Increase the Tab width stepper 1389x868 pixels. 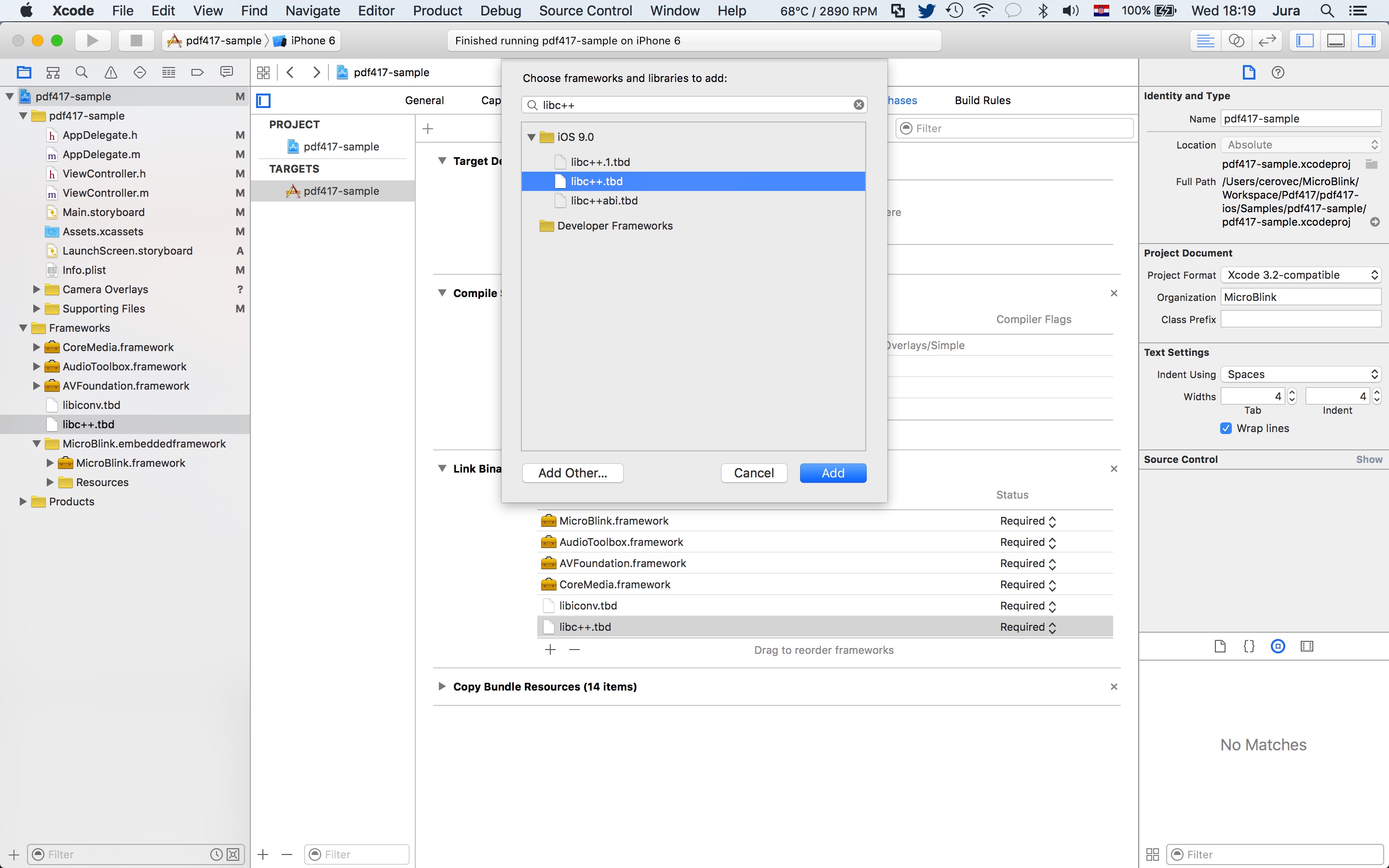coord(1292,393)
